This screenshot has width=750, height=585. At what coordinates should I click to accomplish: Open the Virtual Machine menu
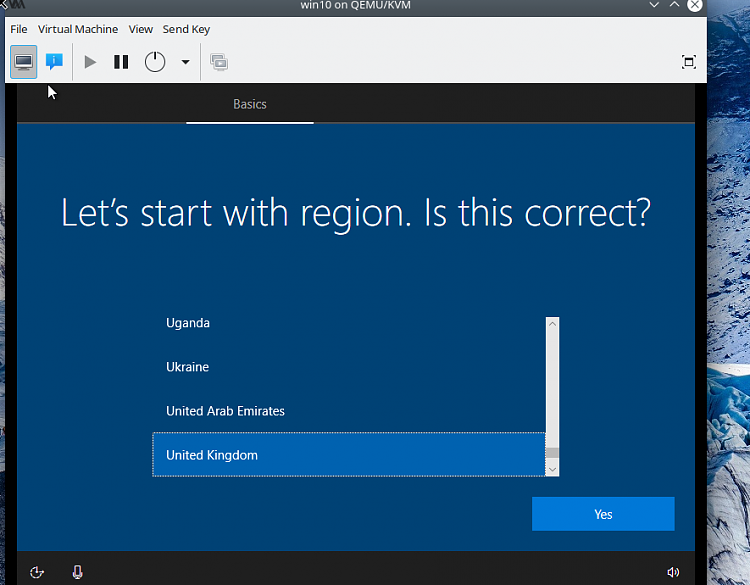point(78,29)
